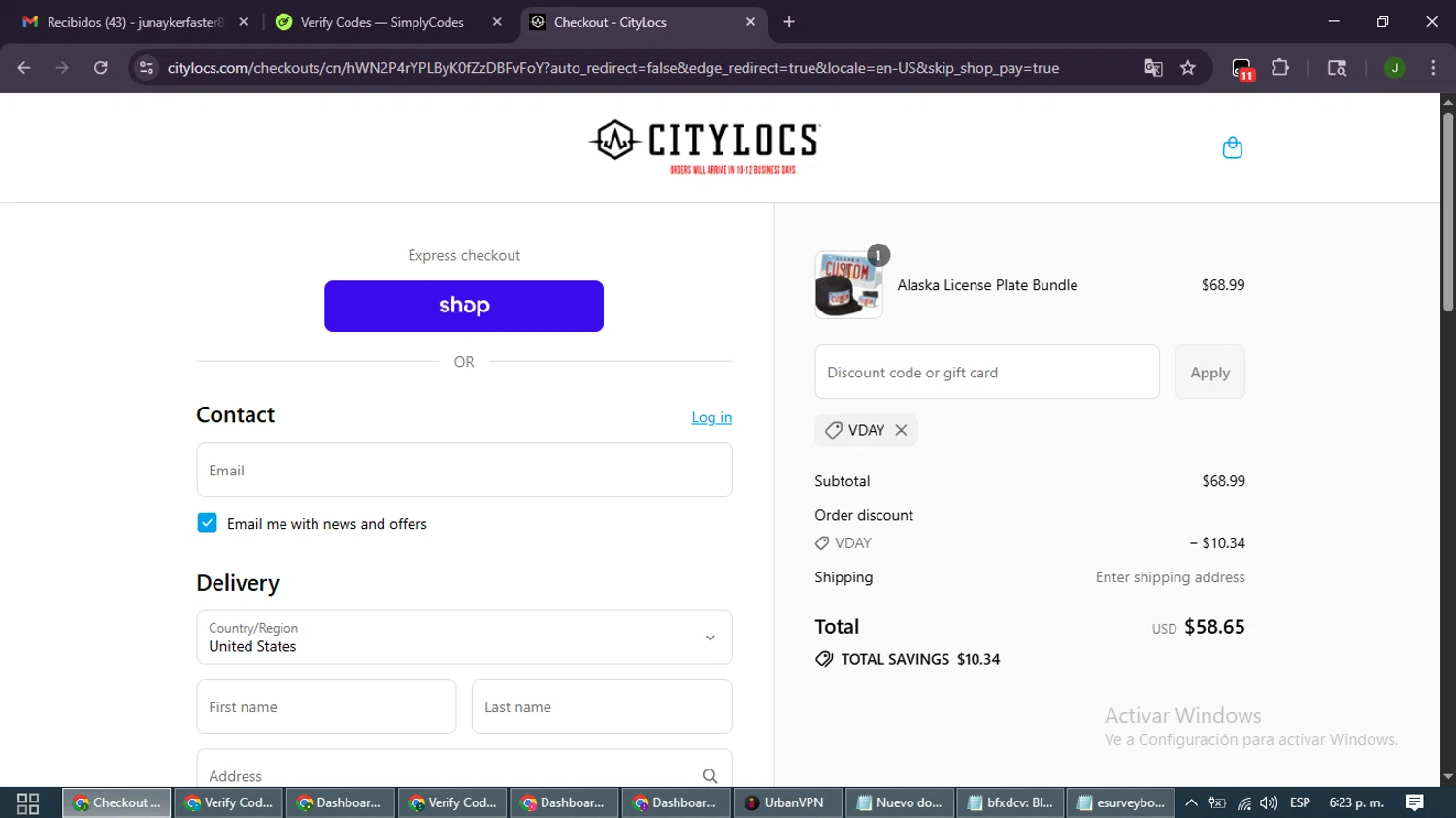1456x818 pixels.
Task: Open the Windows Task View icon
Action: tap(28, 803)
